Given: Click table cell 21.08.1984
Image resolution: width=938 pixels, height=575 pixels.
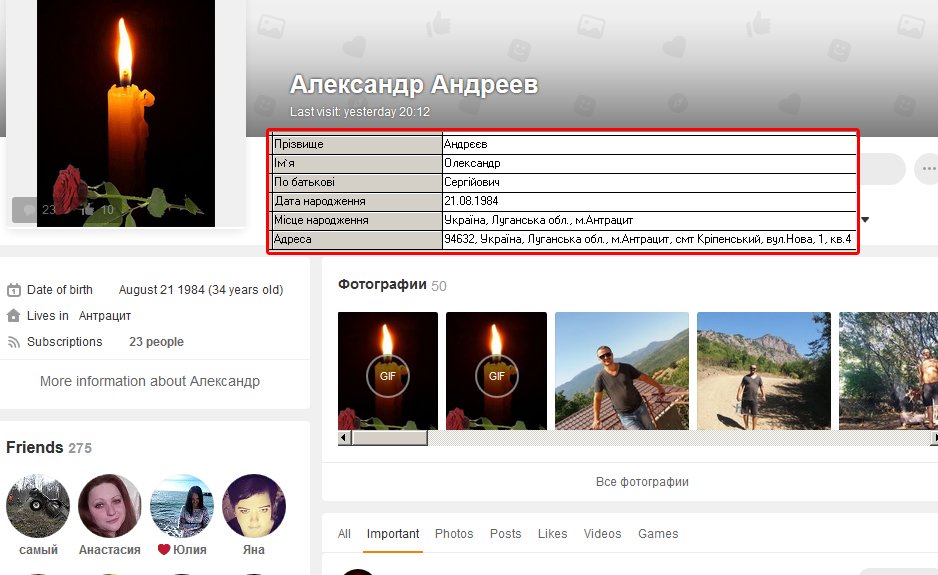Looking at the screenshot, I should click(650, 201).
